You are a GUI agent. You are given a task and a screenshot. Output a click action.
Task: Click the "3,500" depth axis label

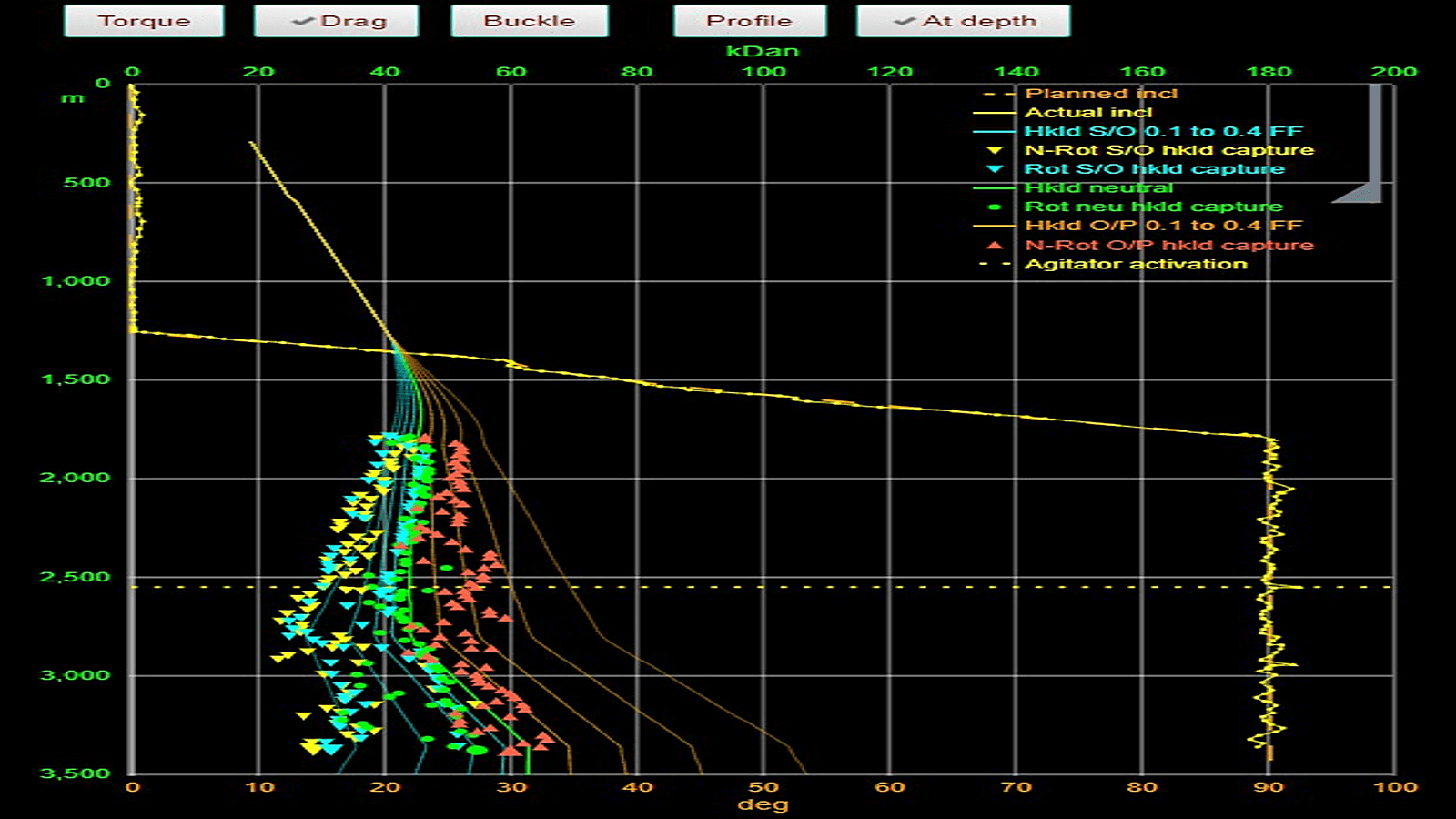pyautogui.click(x=75, y=773)
